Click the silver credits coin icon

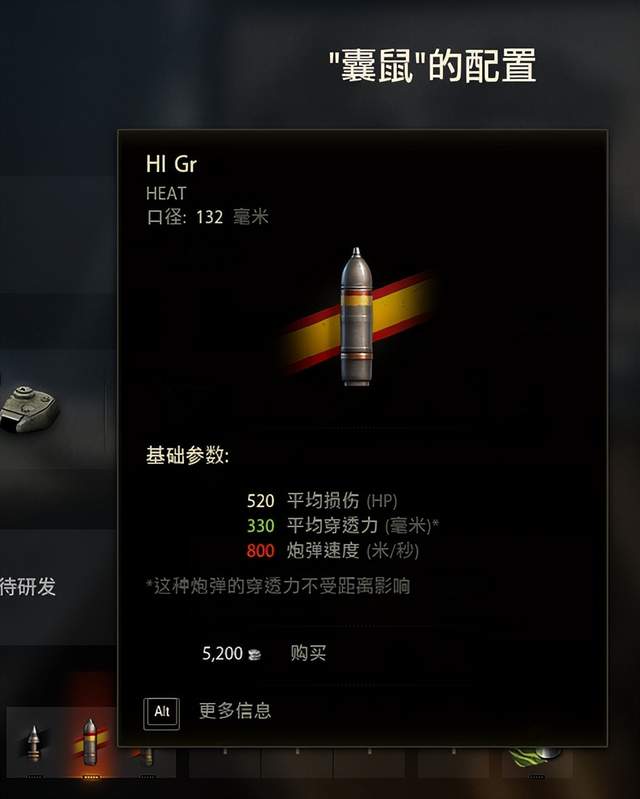click(254, 654)
